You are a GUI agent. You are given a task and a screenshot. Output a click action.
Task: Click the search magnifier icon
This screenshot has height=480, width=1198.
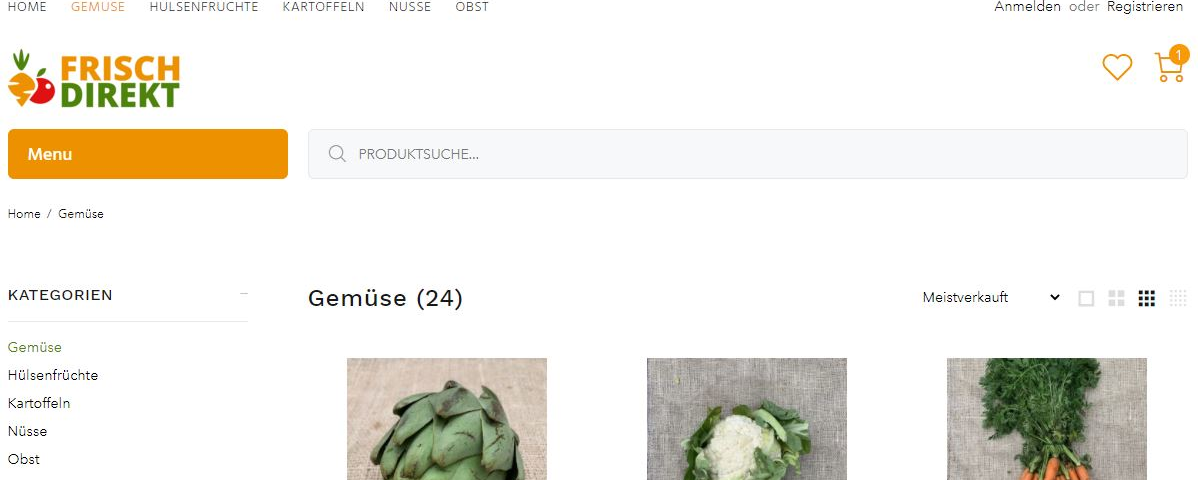point(337,154)
